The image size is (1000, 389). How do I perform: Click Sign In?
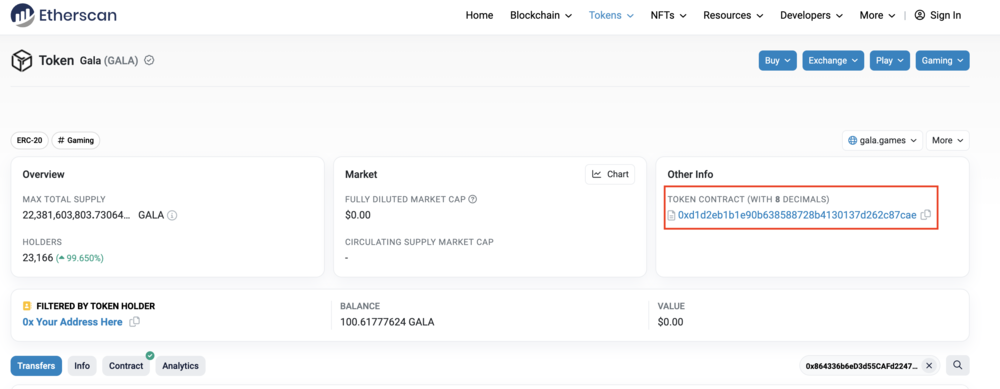938,15
